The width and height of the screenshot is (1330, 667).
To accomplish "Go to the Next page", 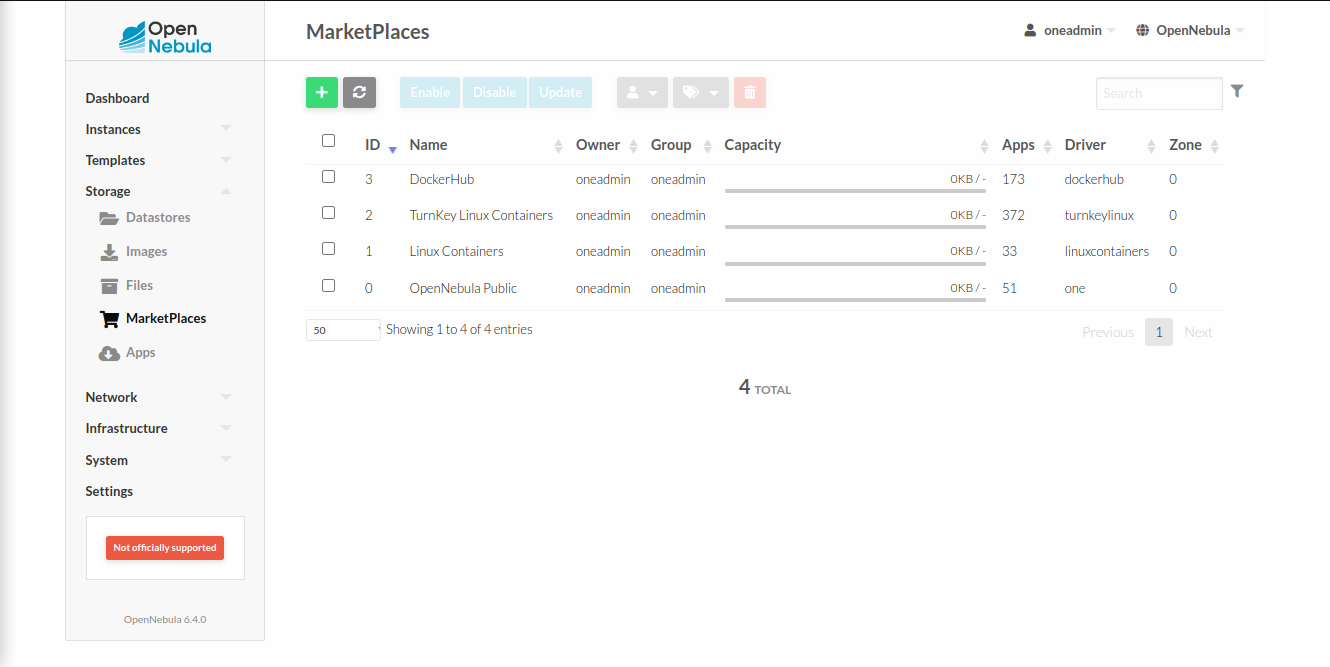I will 1198,332.
